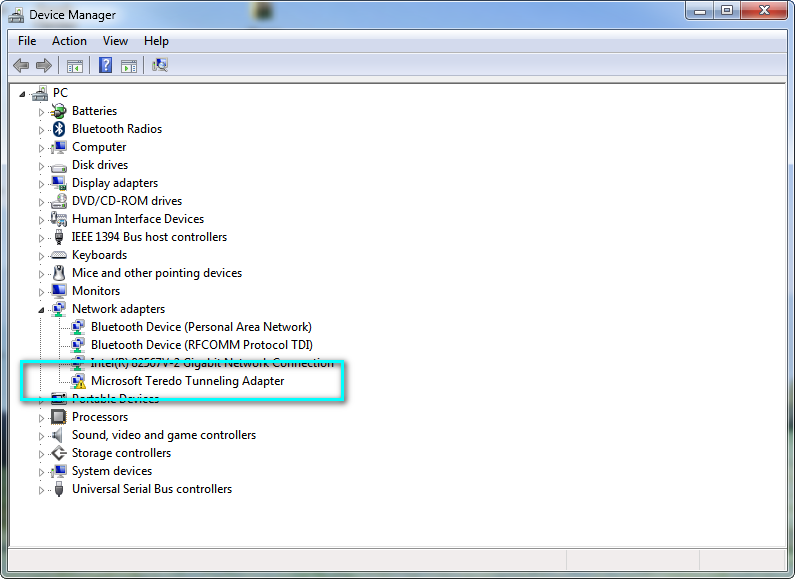Screen dimensions: 795x579
Task: Select the Disk drives label
Action: point(100,165)
